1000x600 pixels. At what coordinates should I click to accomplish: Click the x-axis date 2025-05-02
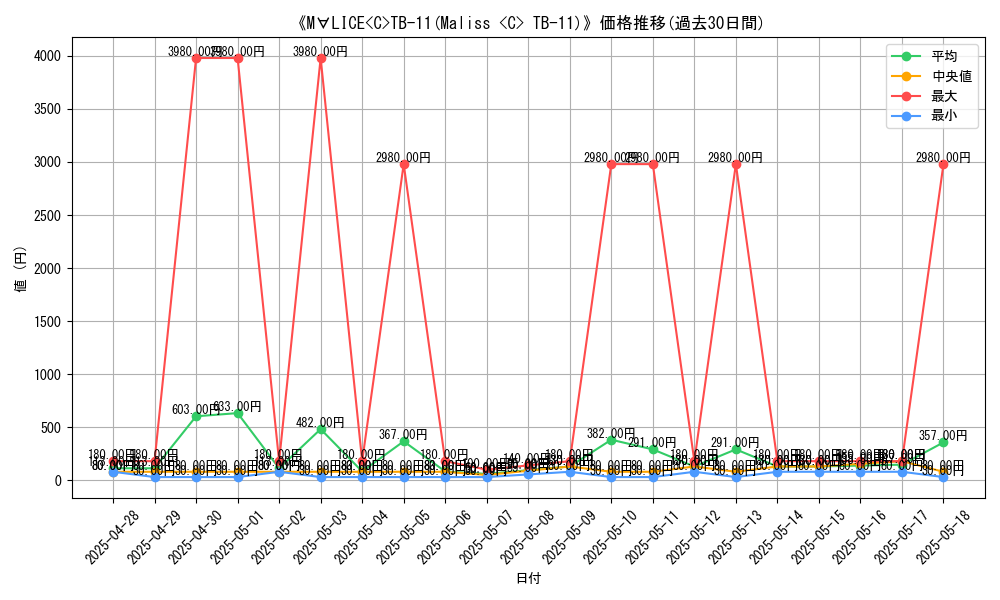click(279, 537)
